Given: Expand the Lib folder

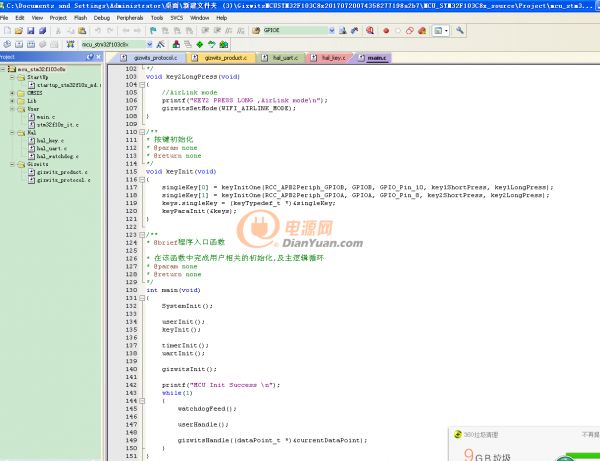Looking at the screenshot, I should pos(12,101).
